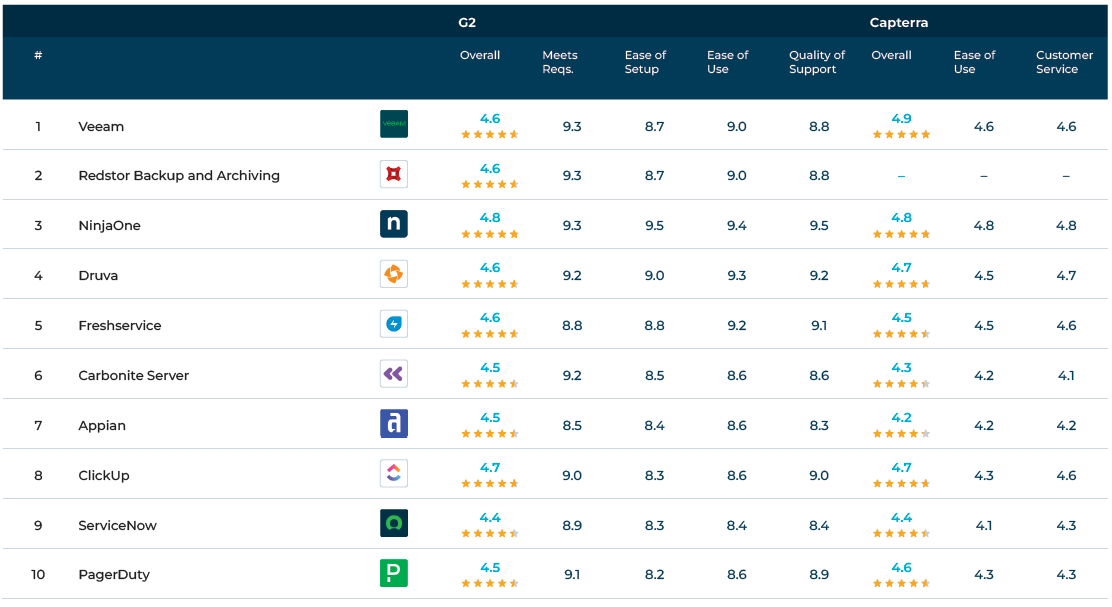Click ClickUp's G2 overall score 4.7
This screenshot has height=607, width=1112.
coord(490,468)
